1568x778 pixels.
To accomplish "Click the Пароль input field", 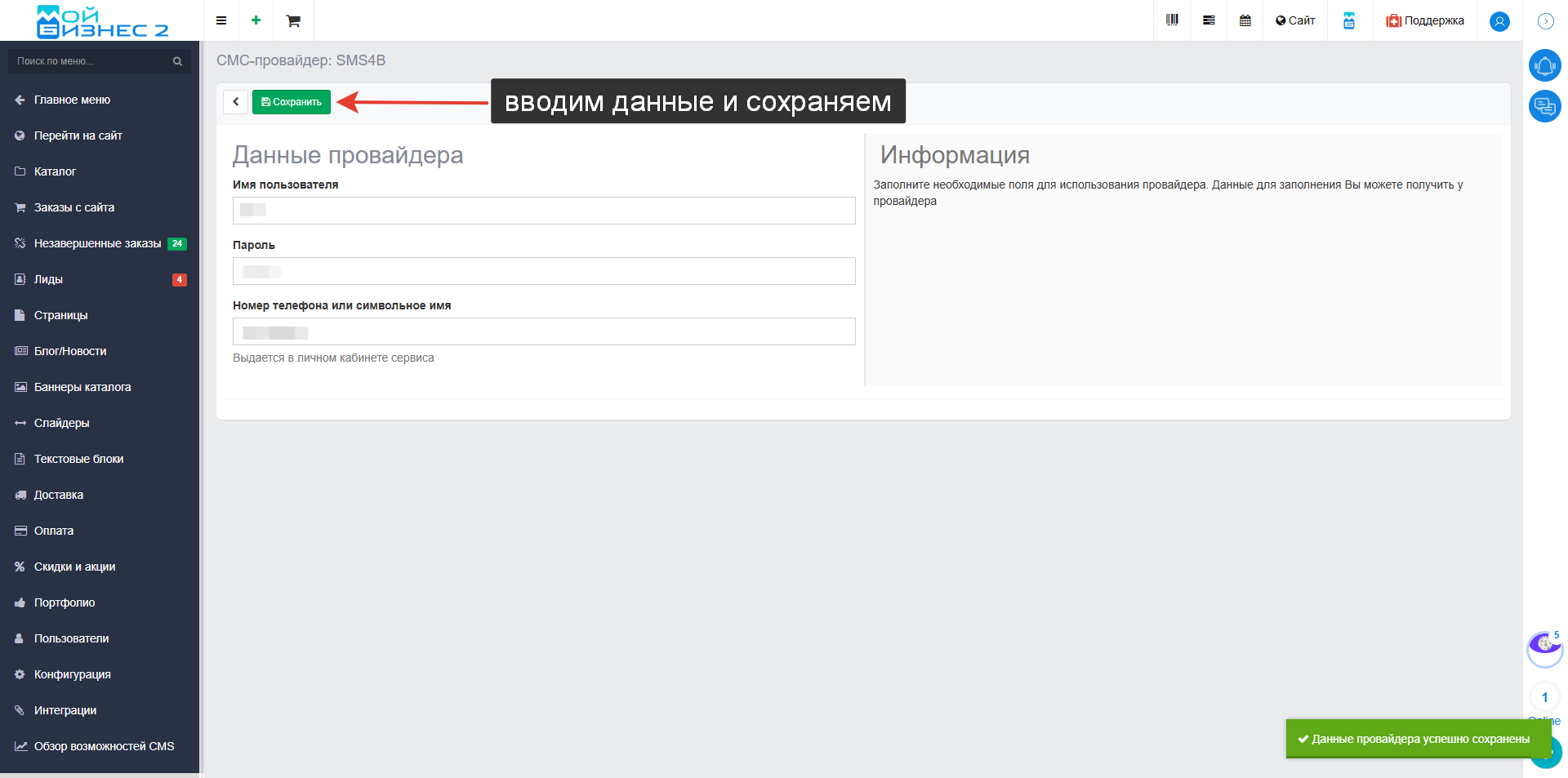I will (x=544, y=271).
